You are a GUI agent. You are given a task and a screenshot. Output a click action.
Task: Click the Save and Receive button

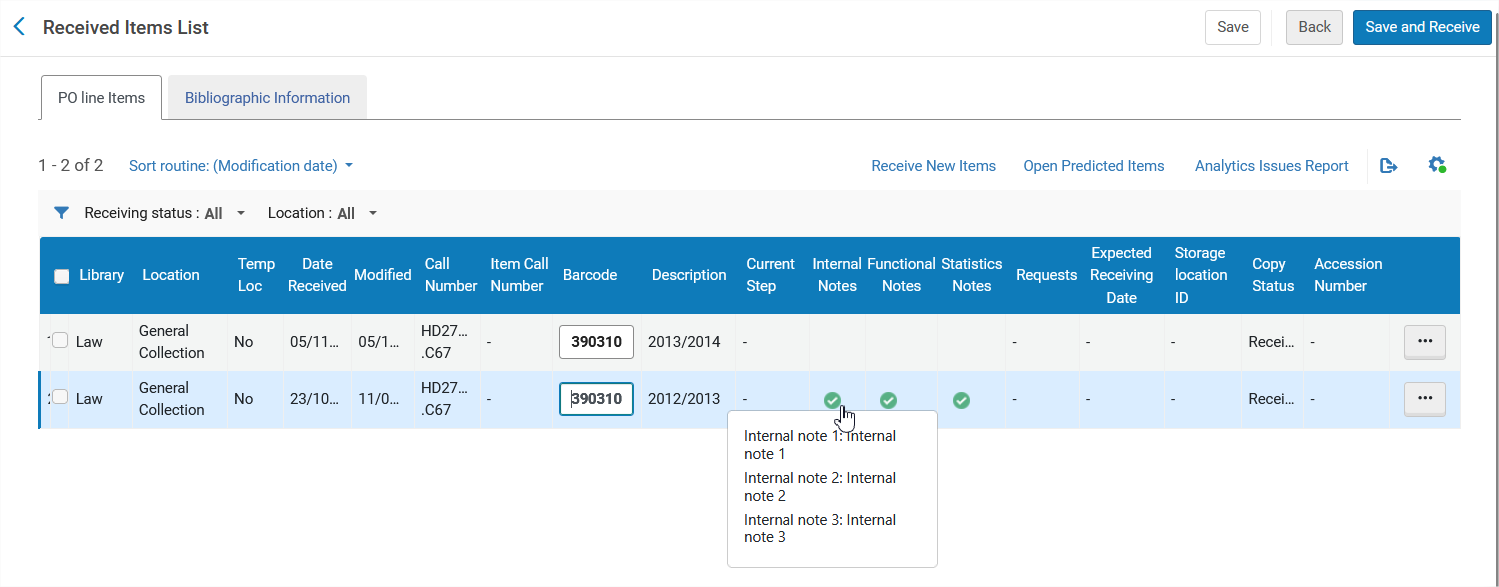[1421, 27]
